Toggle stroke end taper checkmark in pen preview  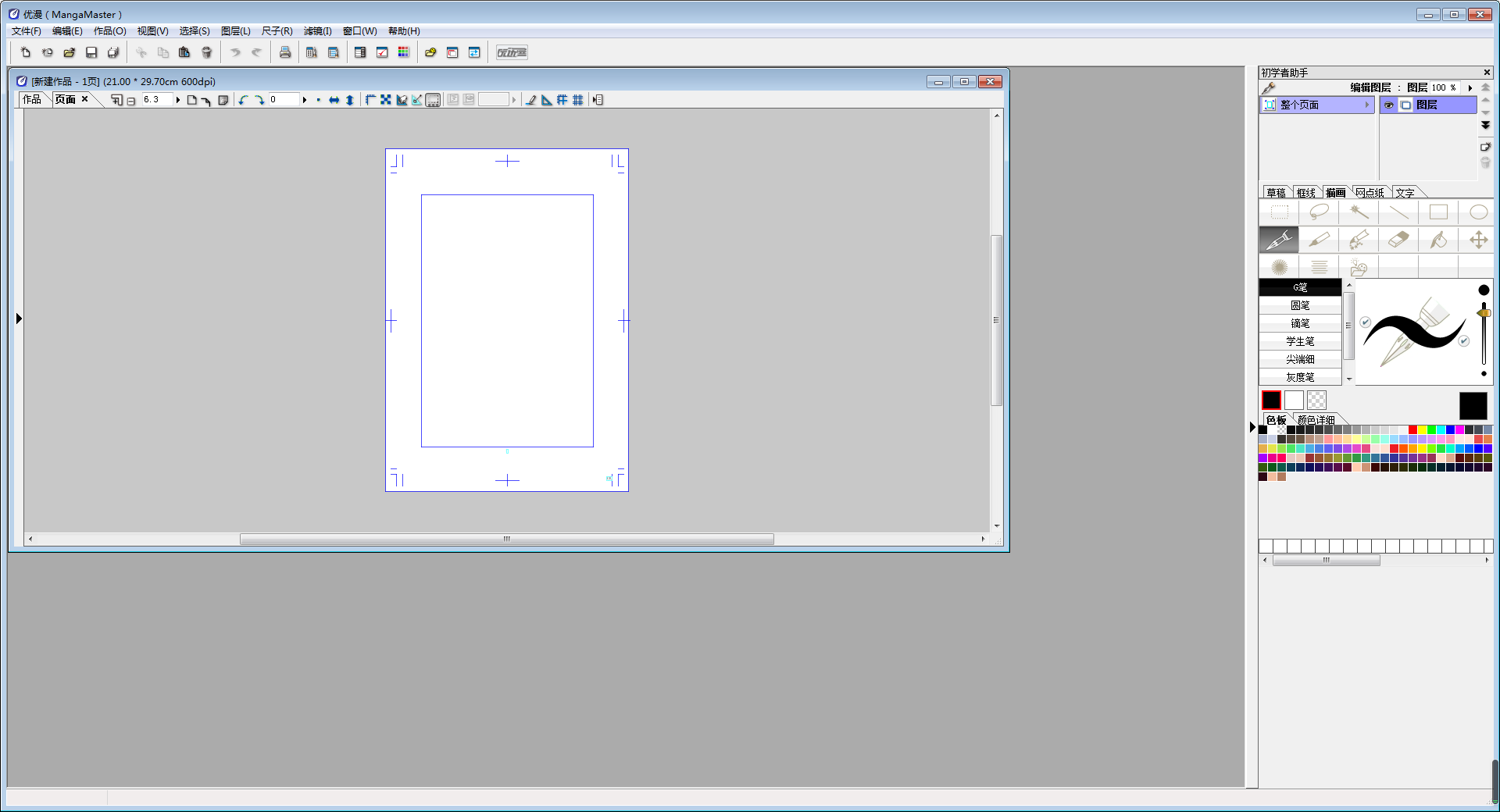pyautogui.click(x=1464, y=341)
